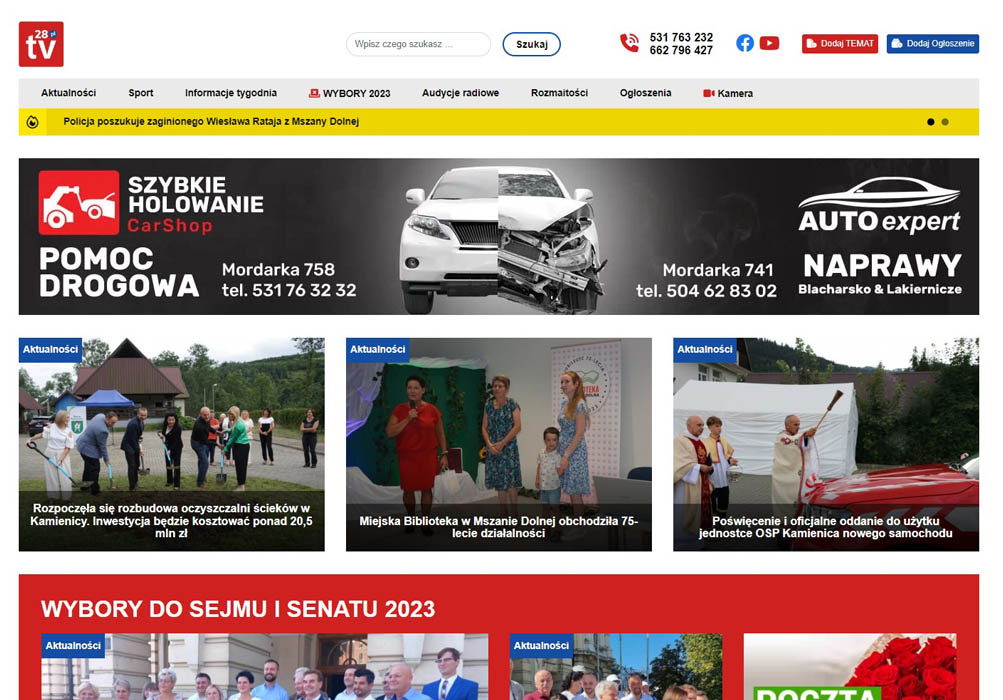Click the search input field
The height and width of the screenshot is (700, 1003).
(418, 44)
